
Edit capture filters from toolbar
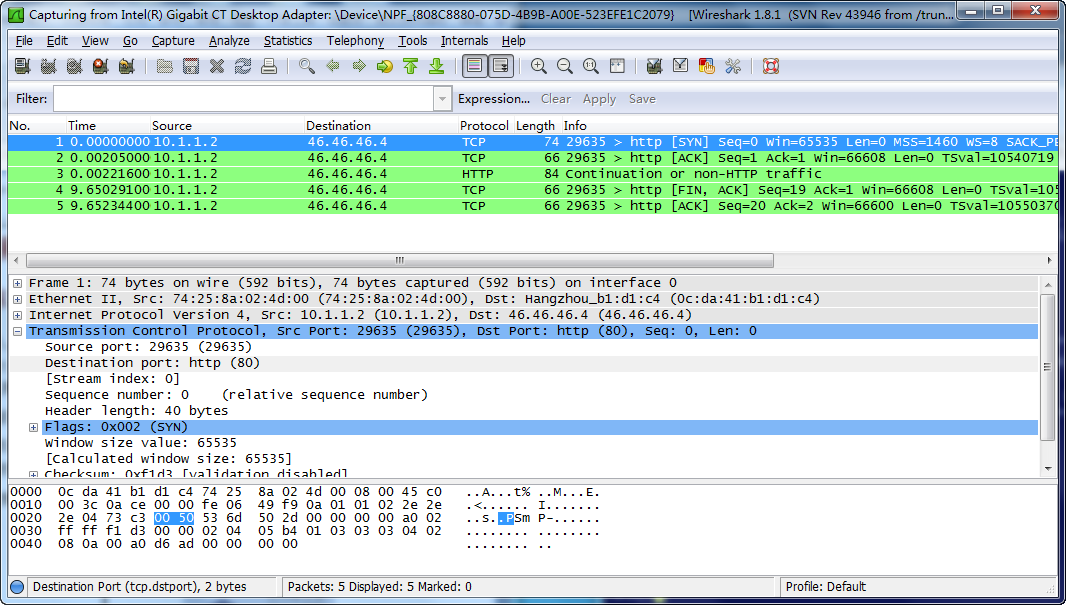click(x=655, y=66)
